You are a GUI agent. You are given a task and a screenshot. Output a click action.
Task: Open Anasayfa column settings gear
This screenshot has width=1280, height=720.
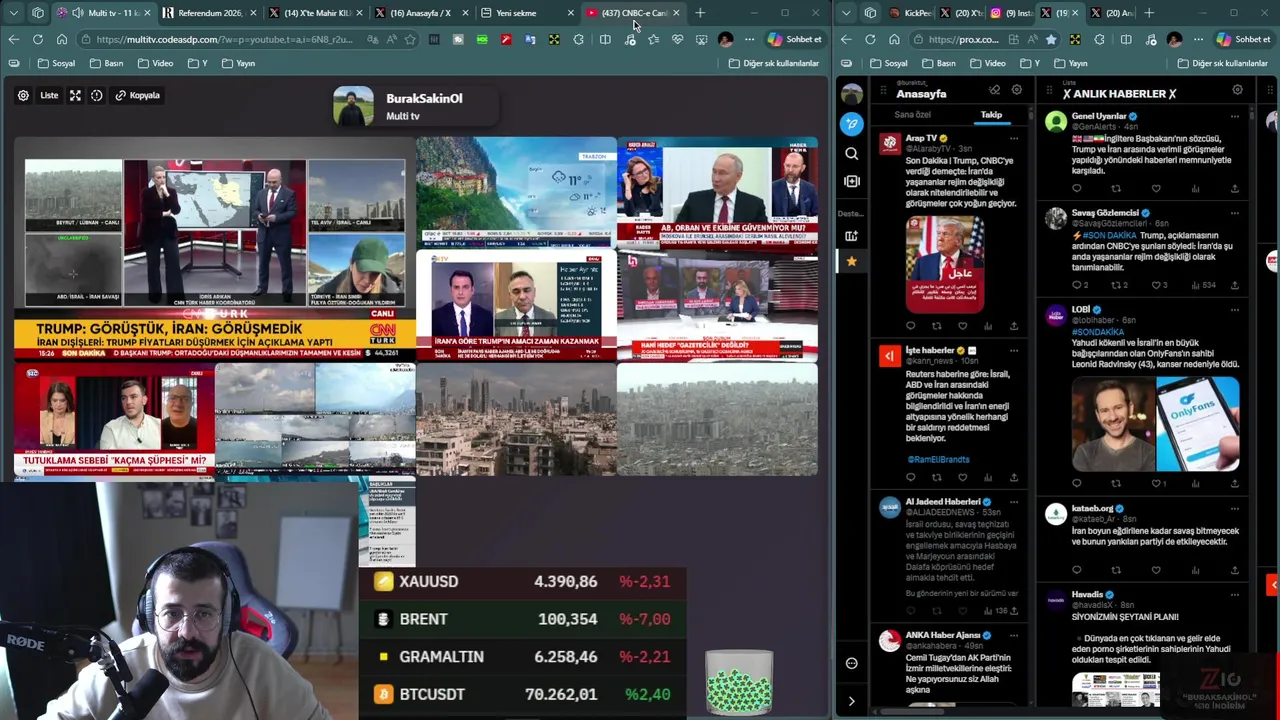click(1017, 90)
